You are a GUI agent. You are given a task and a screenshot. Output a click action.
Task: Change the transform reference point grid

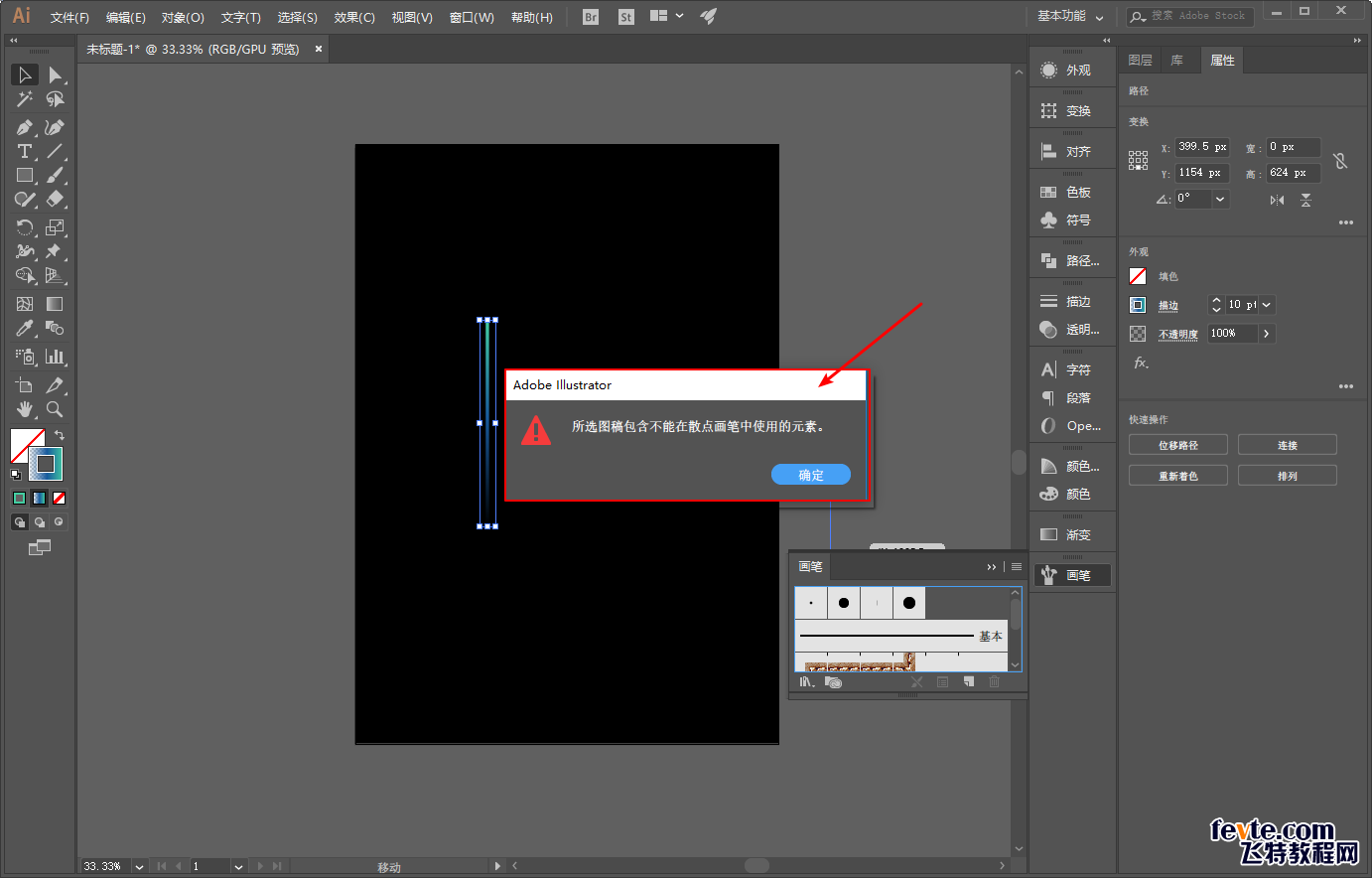(x=1138, y=160)
